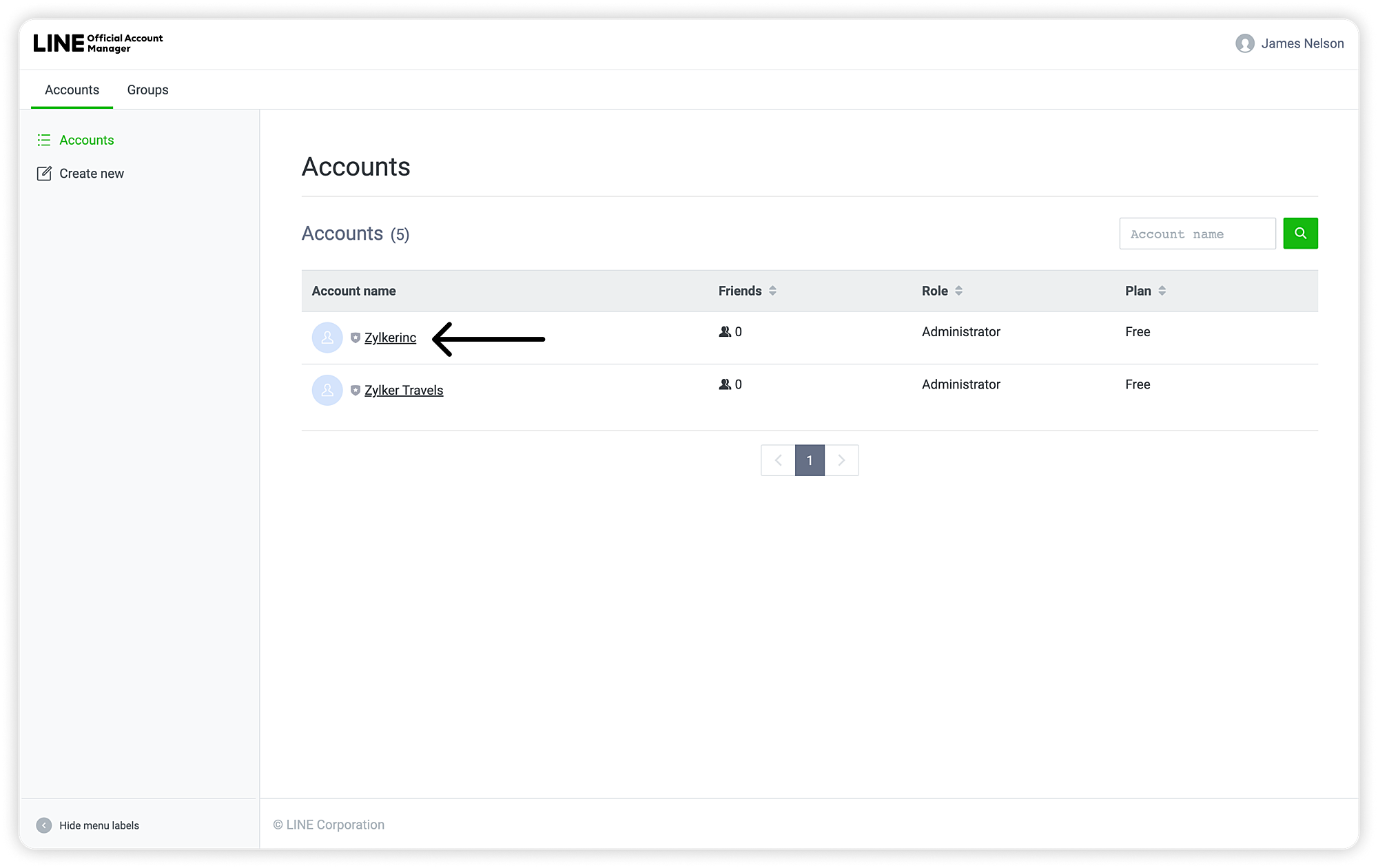Click the Account name search field
1378x868 pixels.
pyautogui.click(x=1197, y=234)
